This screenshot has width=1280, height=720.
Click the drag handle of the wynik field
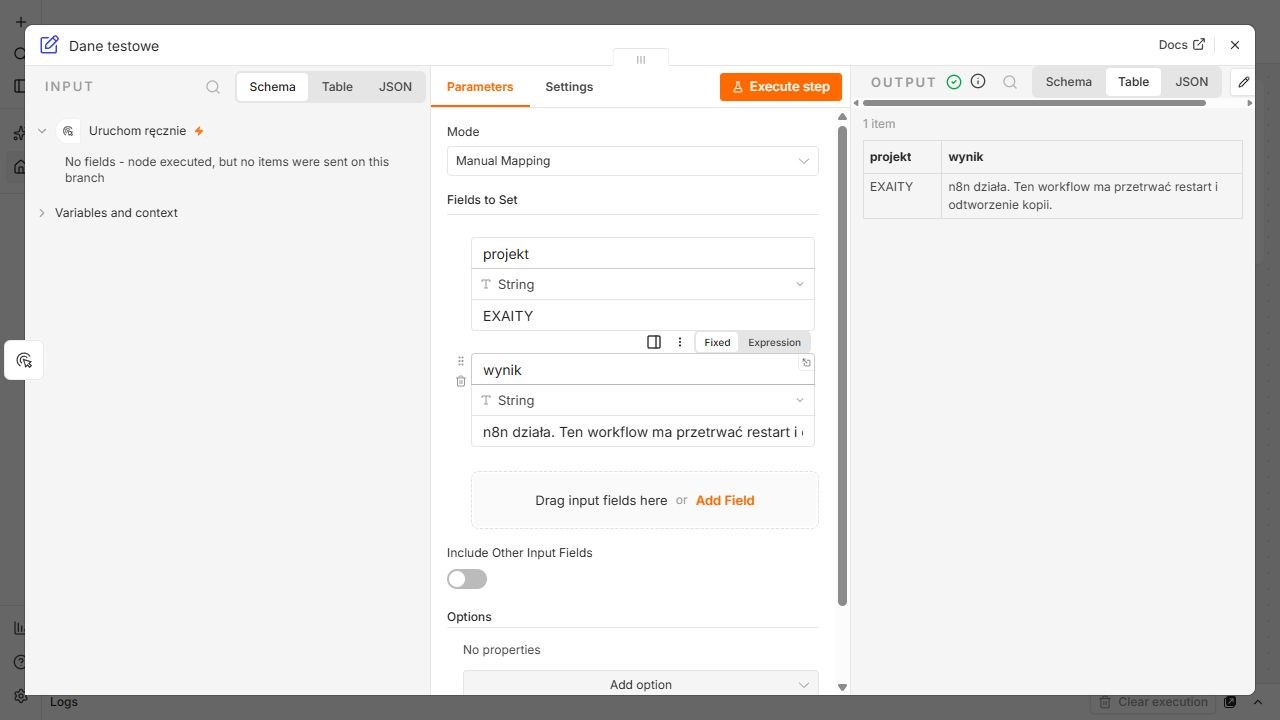[x=461, y=362]
